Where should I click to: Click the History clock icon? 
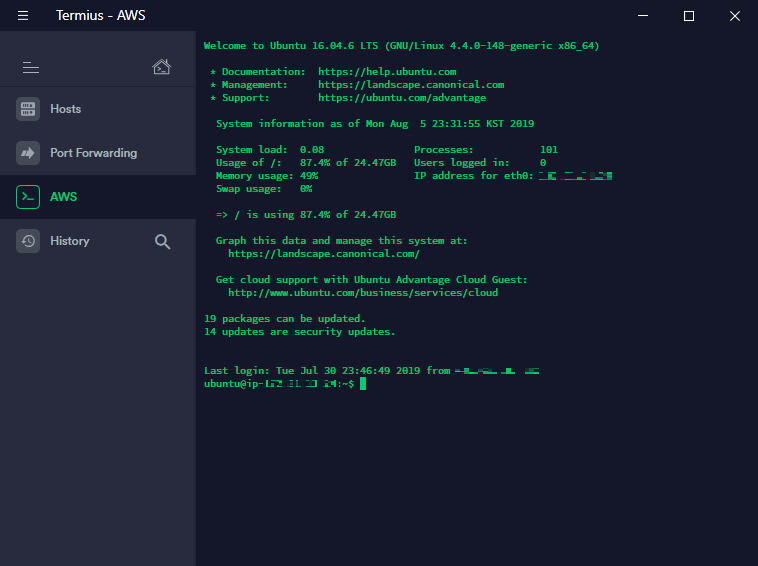click(x=28, y=241)
